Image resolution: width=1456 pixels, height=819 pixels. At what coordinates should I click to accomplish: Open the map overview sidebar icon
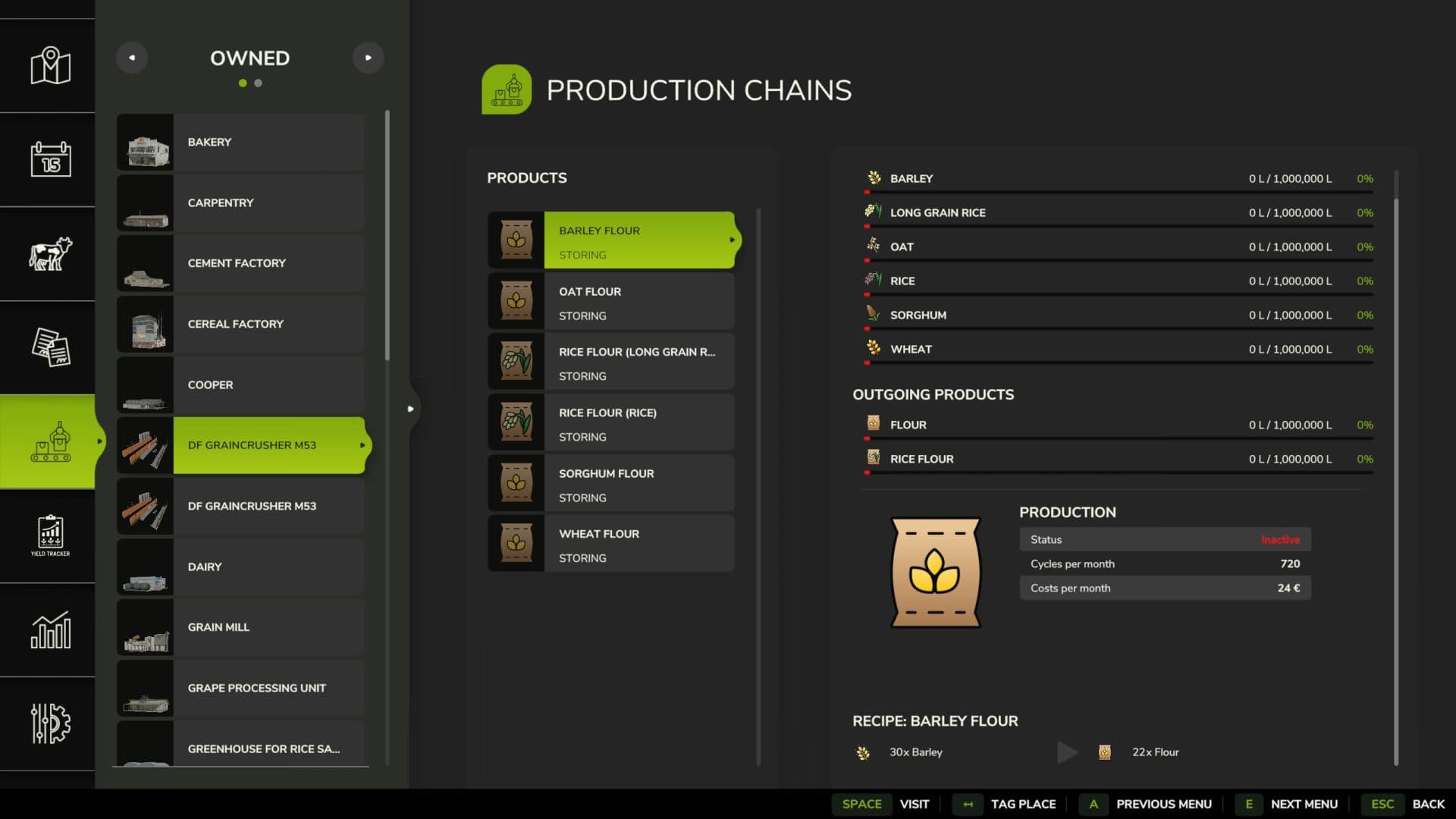pyautogui.click(x=50, y=66)
